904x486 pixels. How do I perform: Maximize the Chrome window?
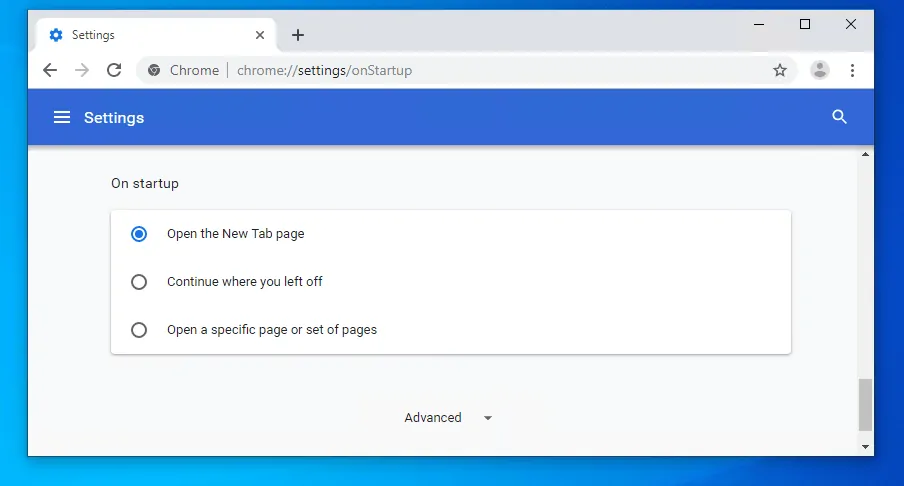coord(805,24)
